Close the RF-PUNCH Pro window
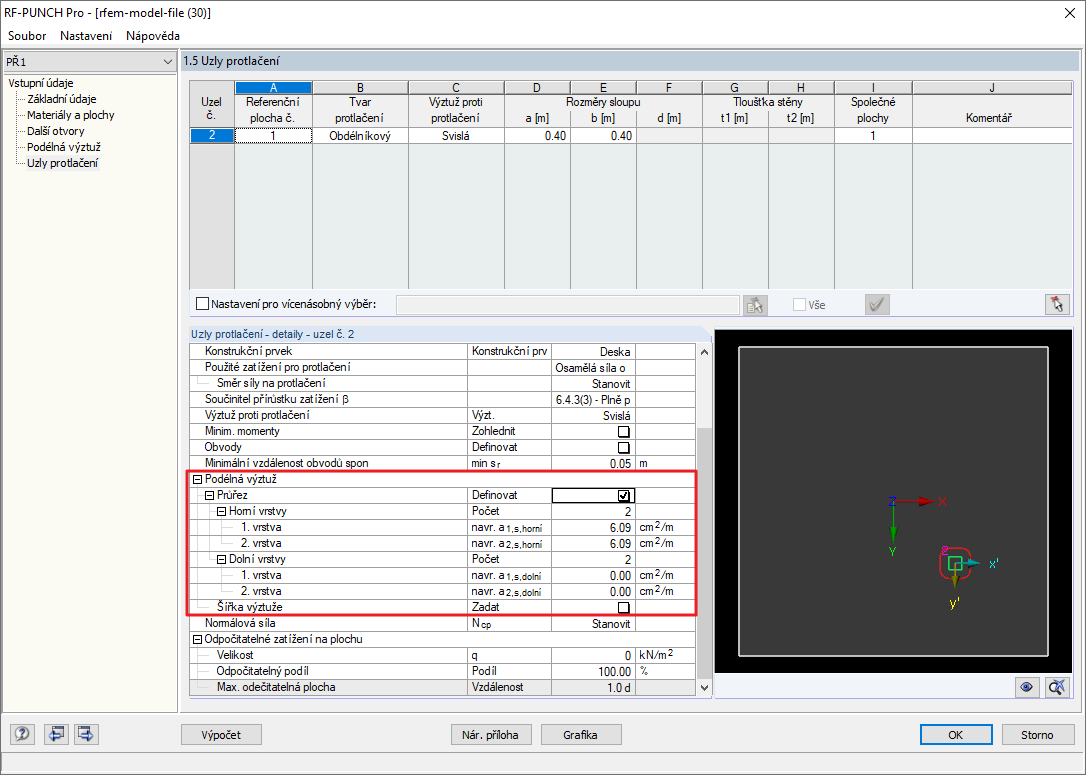 (x=1069, y=13)
